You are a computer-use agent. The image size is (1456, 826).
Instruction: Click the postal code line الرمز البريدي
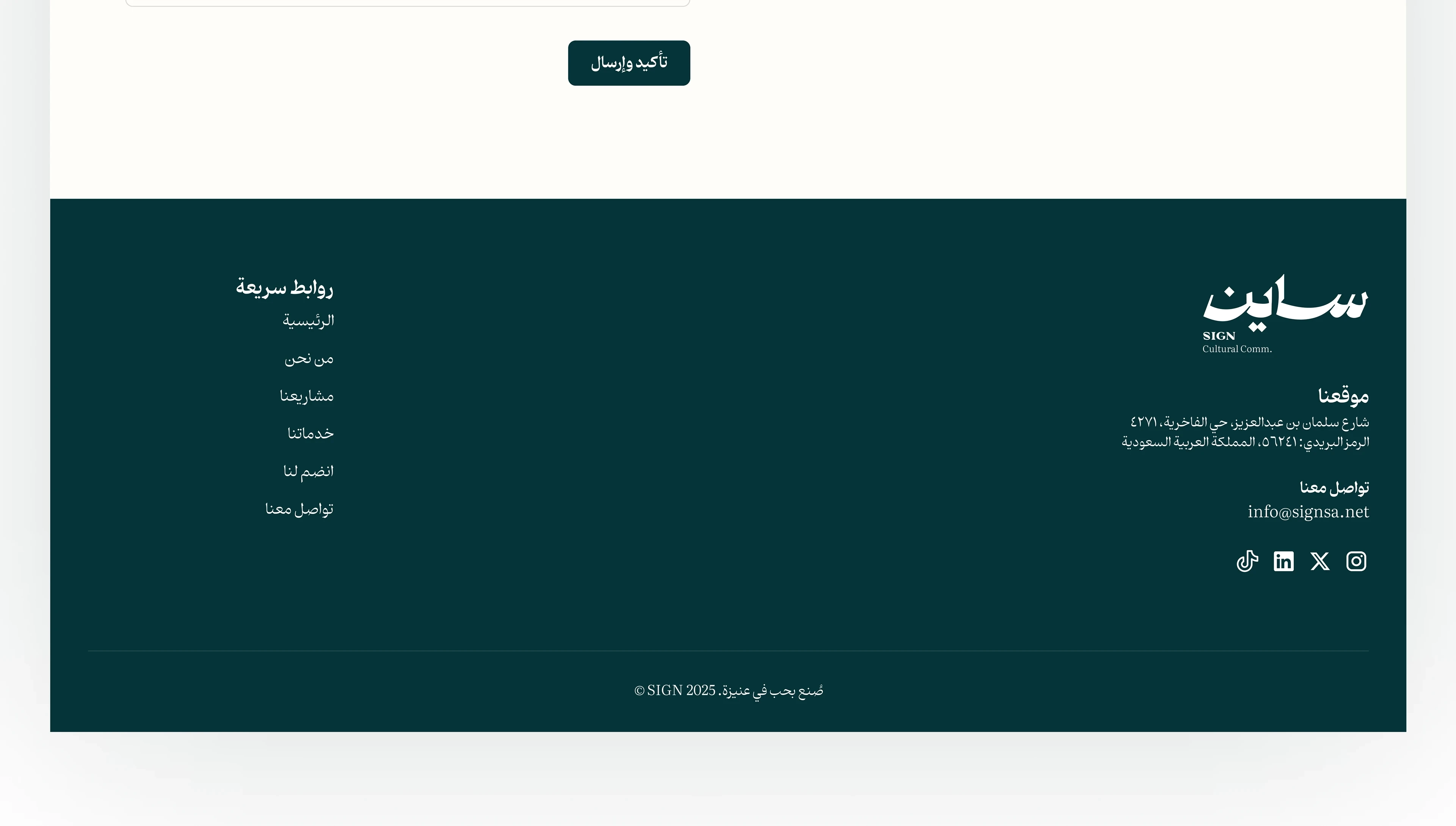tap(1245, 441)
